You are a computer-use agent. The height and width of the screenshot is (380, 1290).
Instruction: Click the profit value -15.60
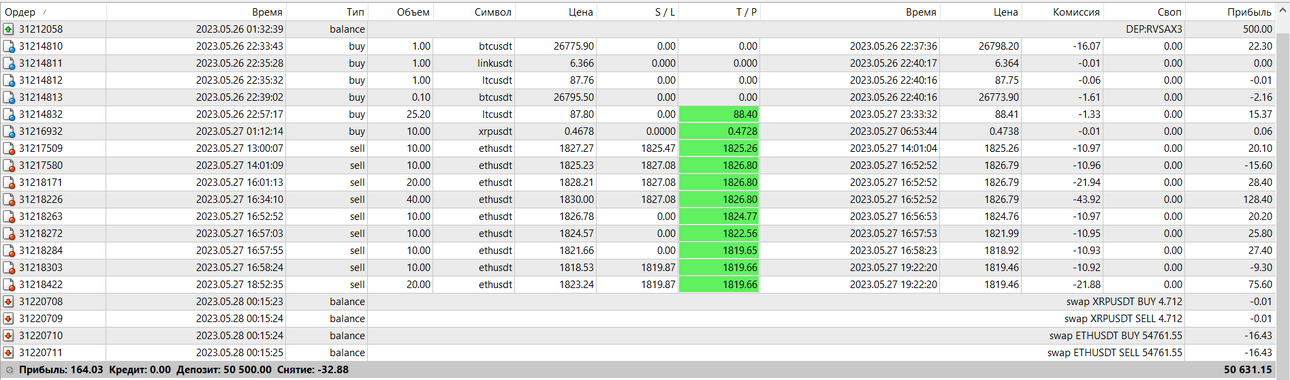pos(1259,165)
